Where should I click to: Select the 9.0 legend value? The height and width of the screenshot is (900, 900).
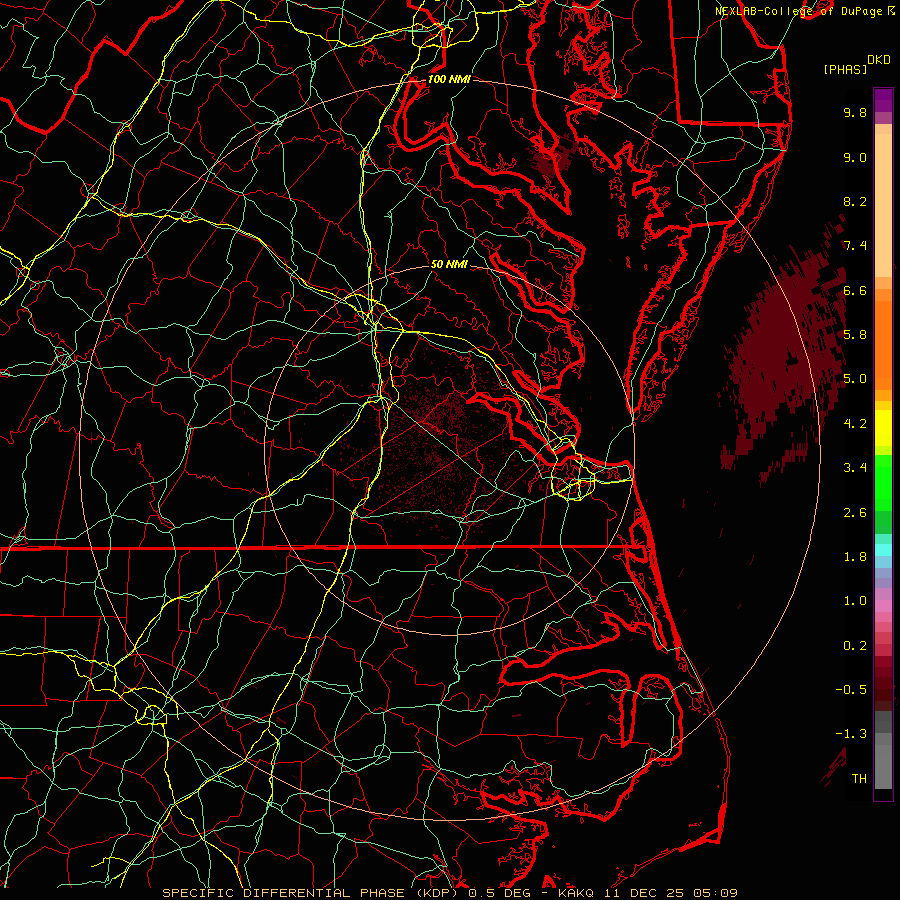[855, 157]
